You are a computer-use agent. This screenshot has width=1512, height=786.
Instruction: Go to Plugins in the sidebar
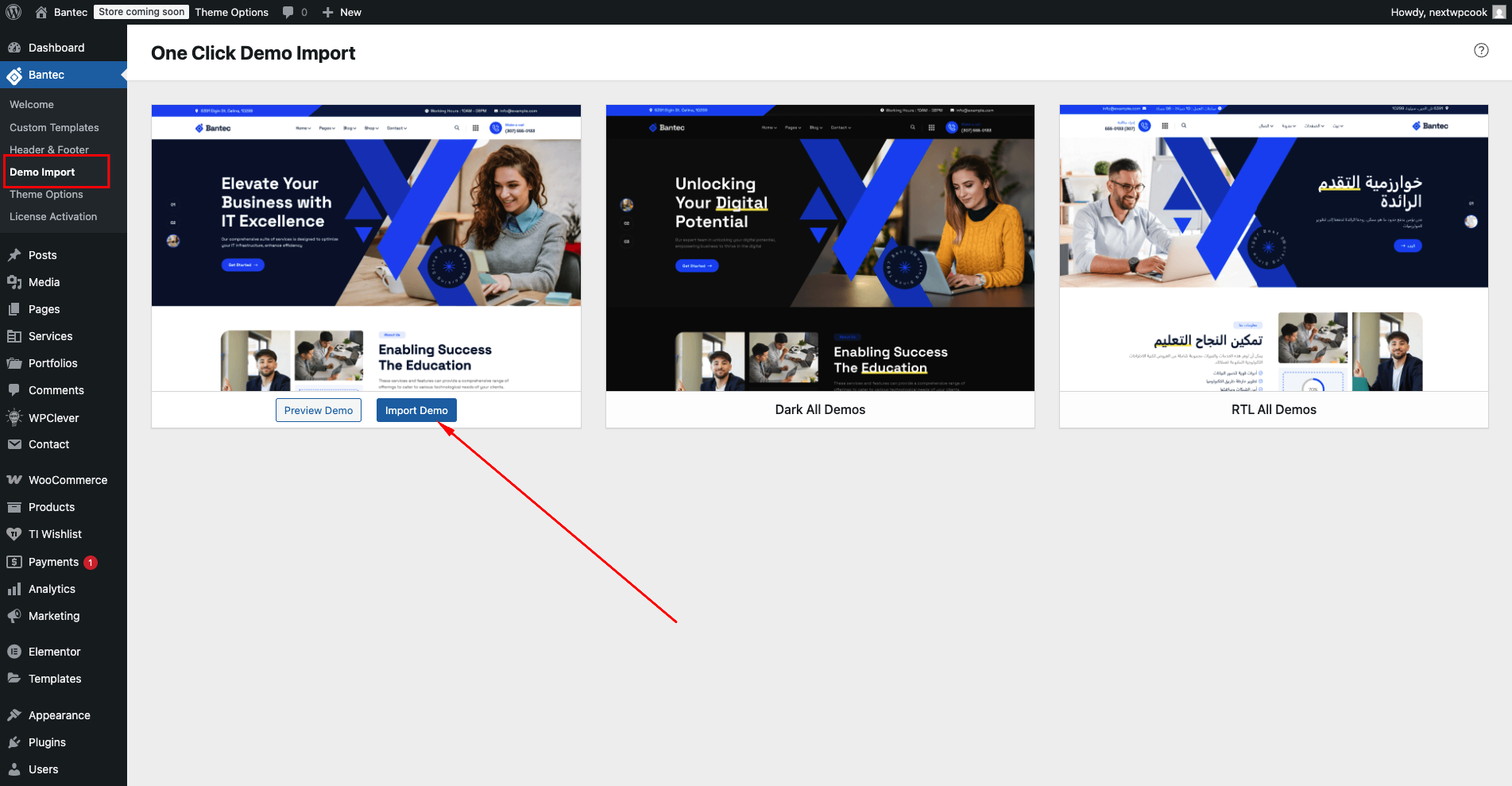[x=47, y=742]
